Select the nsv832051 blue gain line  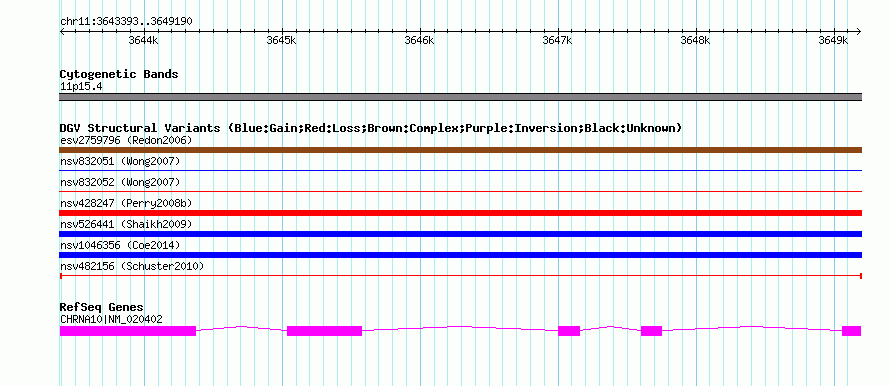460,170
